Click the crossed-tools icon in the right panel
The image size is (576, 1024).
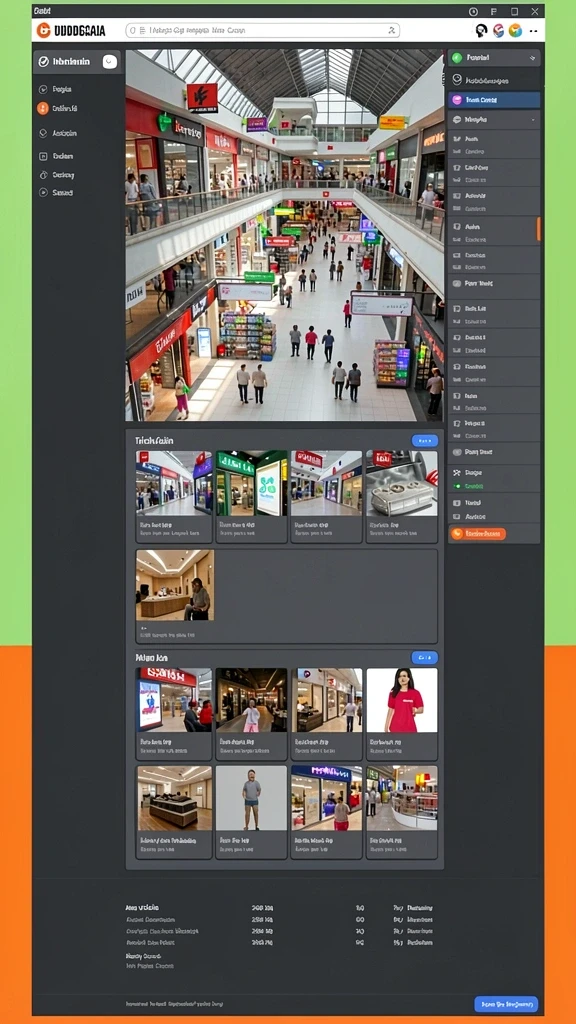456,472
